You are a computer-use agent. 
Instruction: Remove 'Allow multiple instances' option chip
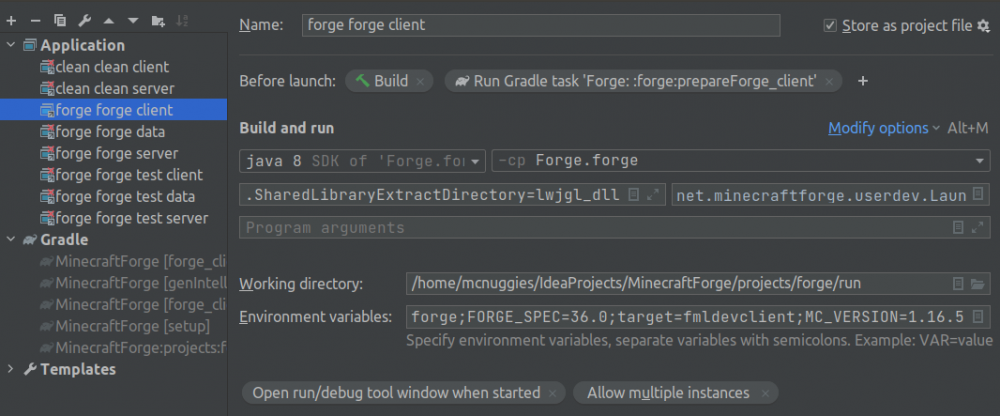click(x=765, y=394)
